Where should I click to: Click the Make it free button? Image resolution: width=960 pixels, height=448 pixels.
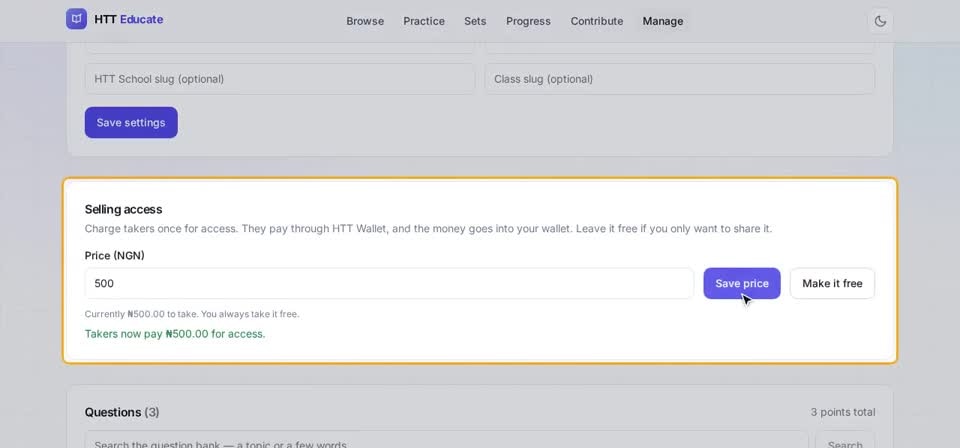click(x=832, y=283)
